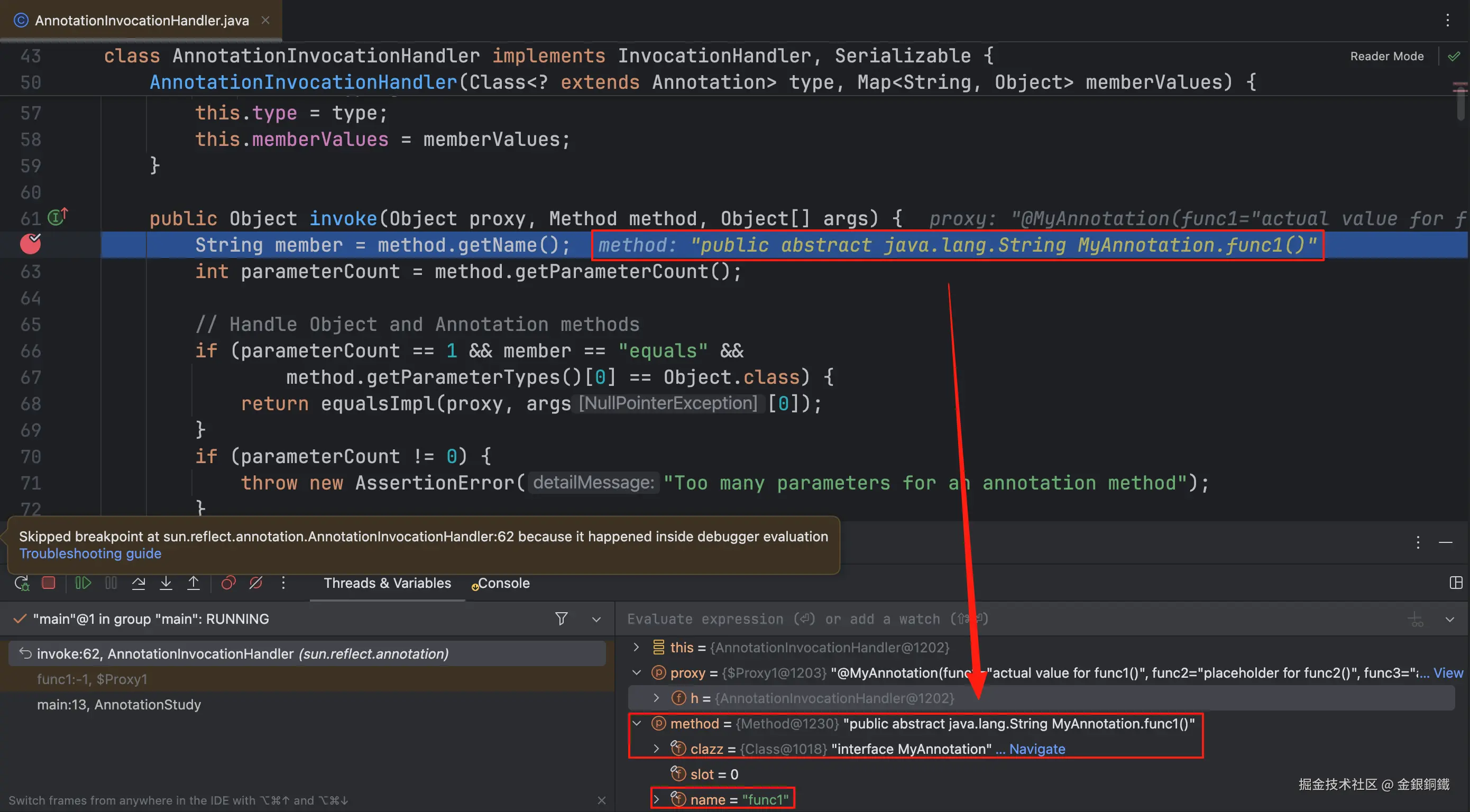Image resolution: width=1470 pixels, height=812 pixels.
Task: Open the debug Layout Settings icon
Action: [x=1456, y=583]
